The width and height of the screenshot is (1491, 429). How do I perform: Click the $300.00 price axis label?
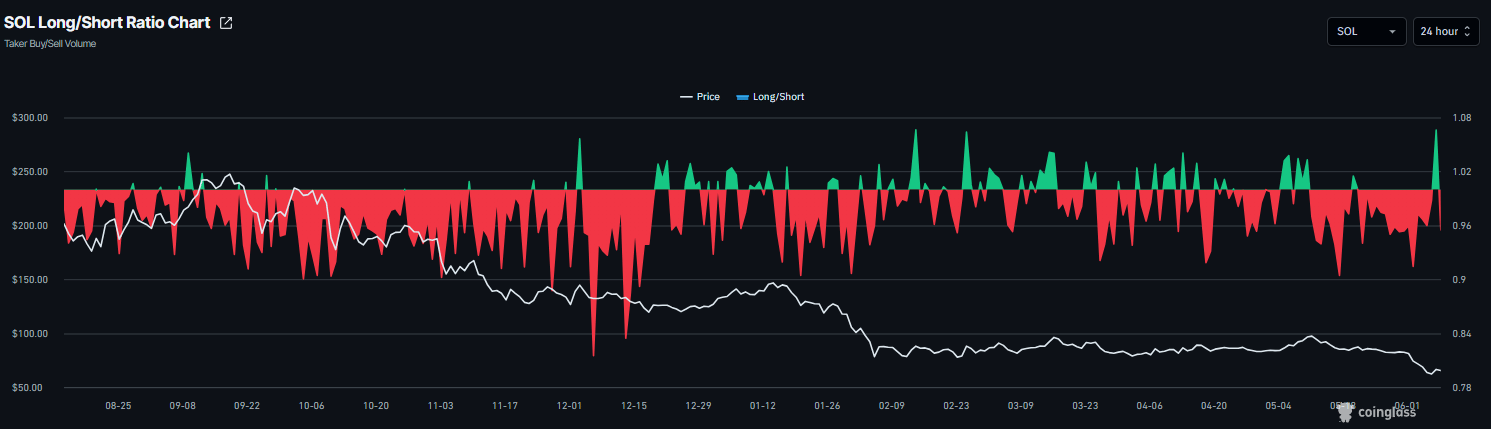click(29, 118)
